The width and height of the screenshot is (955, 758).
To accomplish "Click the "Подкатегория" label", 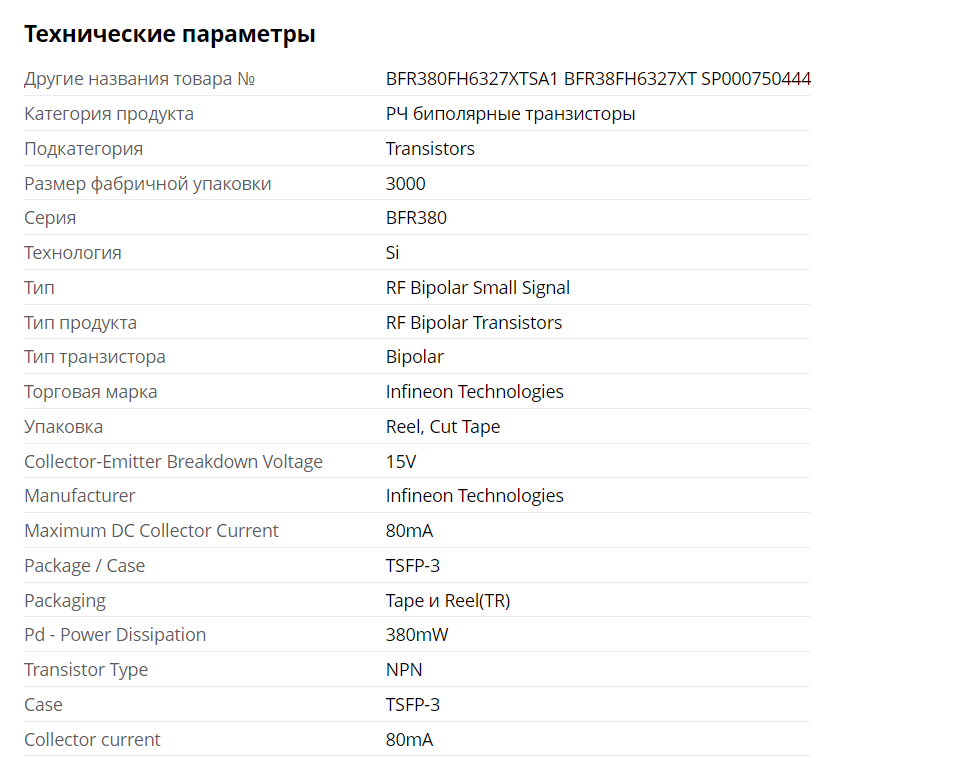I will point(83,149).
